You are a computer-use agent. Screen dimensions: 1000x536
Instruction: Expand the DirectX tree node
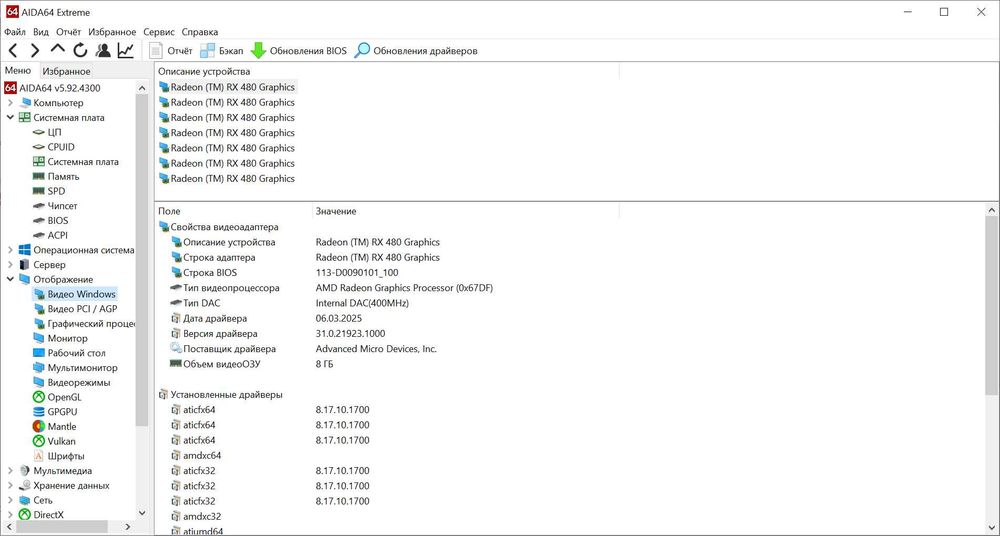10,515
